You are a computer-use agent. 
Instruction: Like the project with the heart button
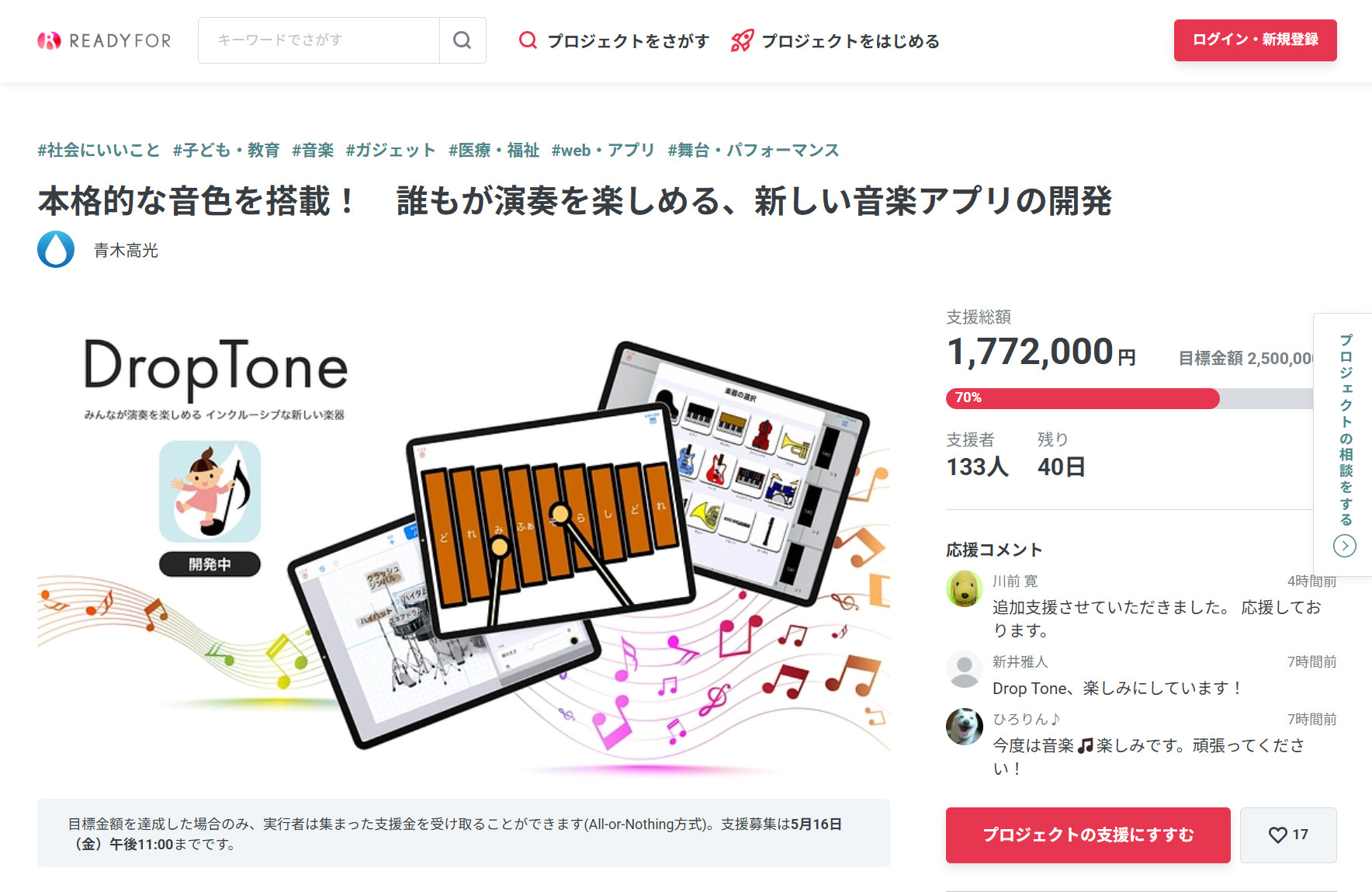(1288, 835)
